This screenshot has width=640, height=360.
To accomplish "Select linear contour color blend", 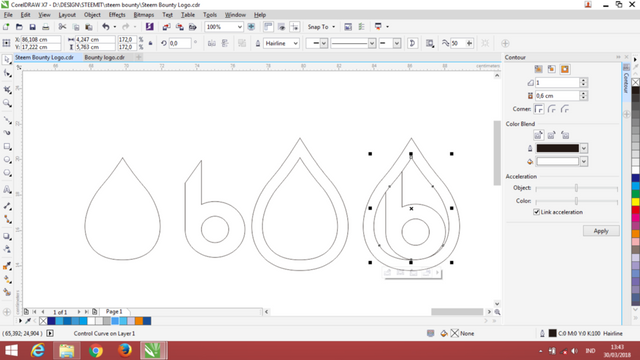I will (538, 135).
